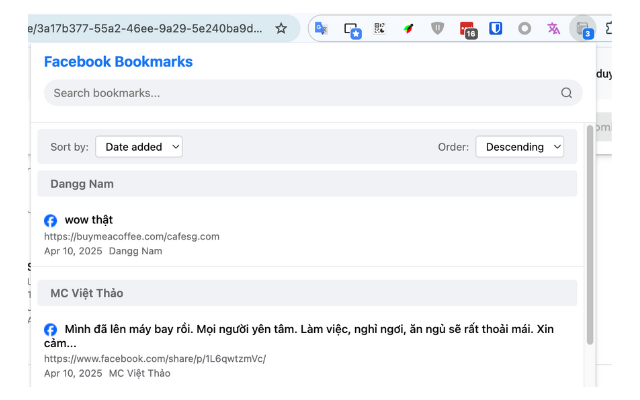Viewport: 640px width, 400px height.
Task: Click the Apr 10, 2025 date under facebook share URL
Action: [x=73, y=373]
